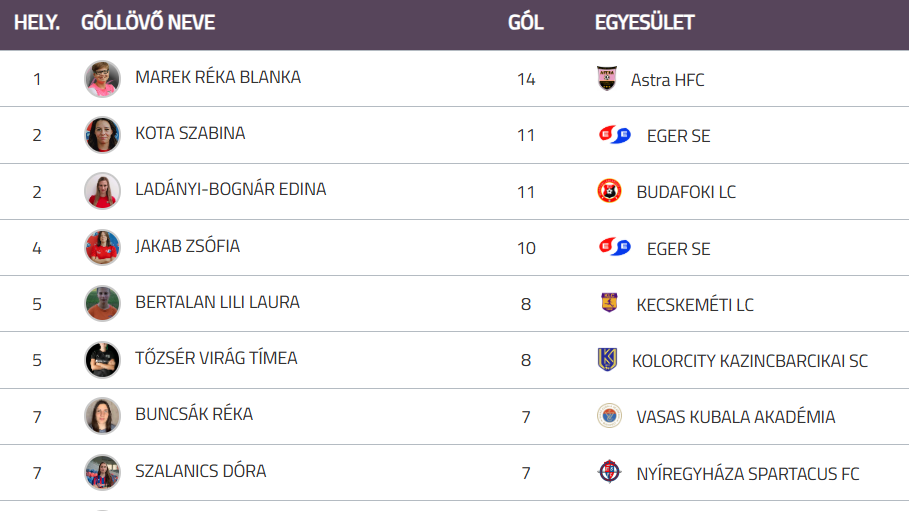Click the EGYESÜLET column header
Screen dimensions: 909x511
644,22
